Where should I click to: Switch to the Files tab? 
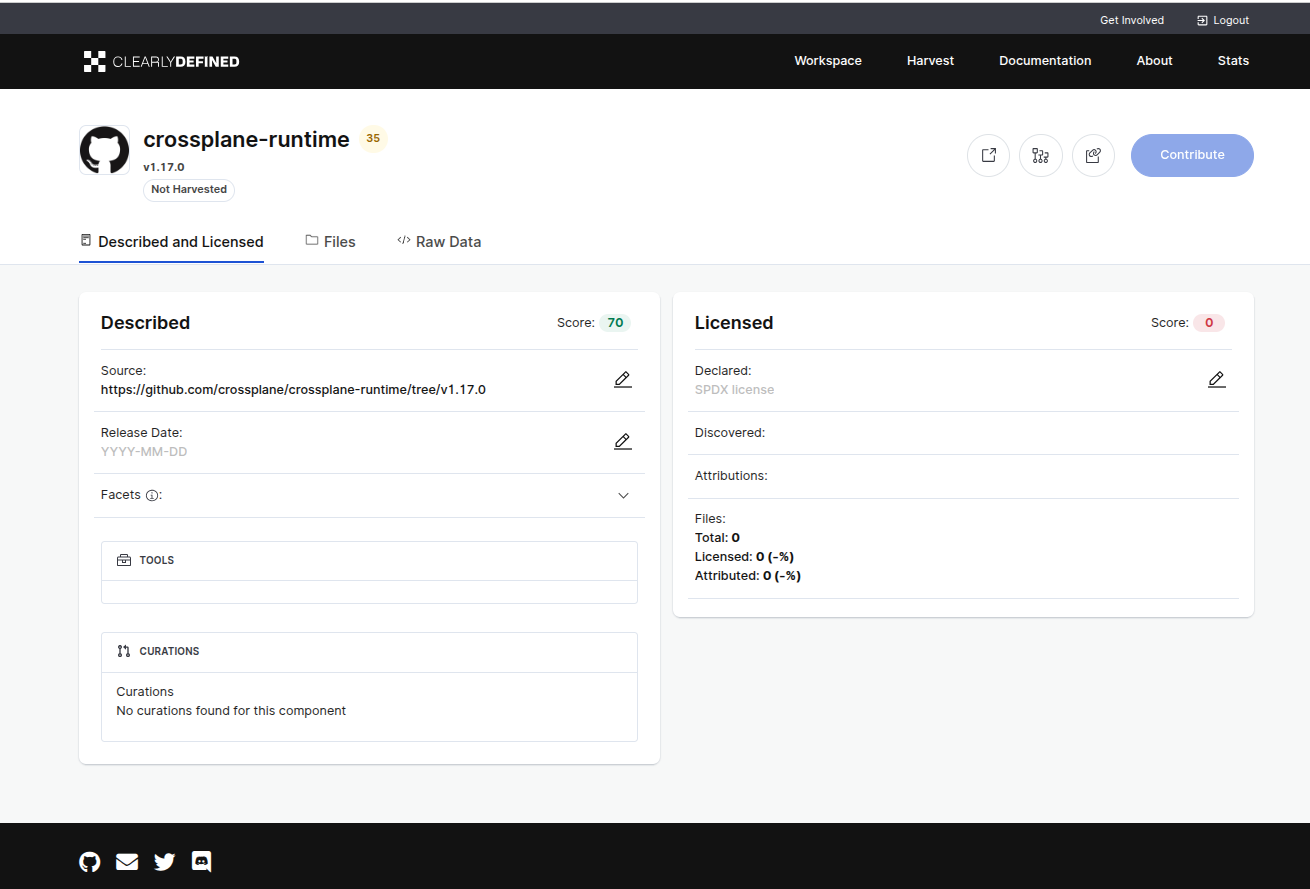coord(331,241)
